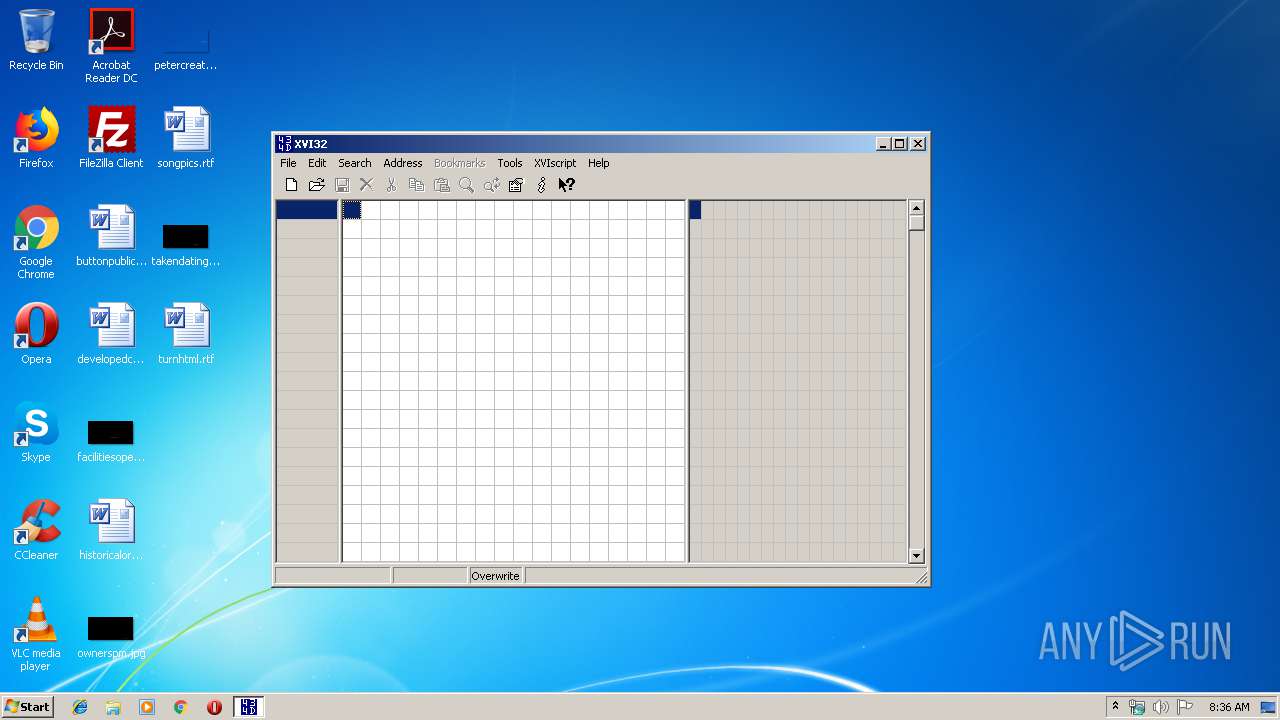The image size is (1280, 720).
Task: Select the historicalor document on desktop
Action: pyautogui.click(x=111, y=531)
